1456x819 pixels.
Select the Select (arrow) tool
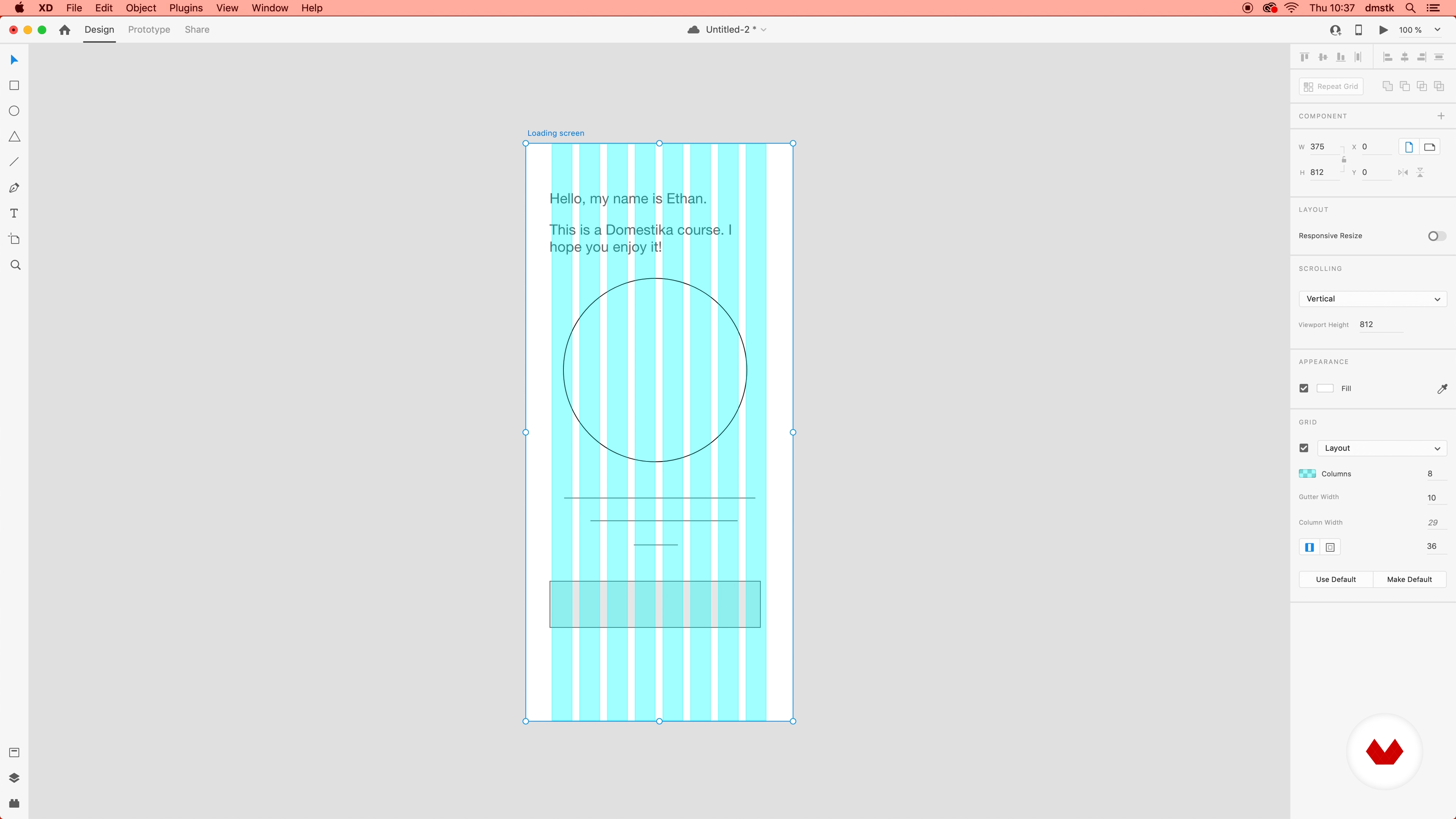pyautogui.click(x=14, y=60)
